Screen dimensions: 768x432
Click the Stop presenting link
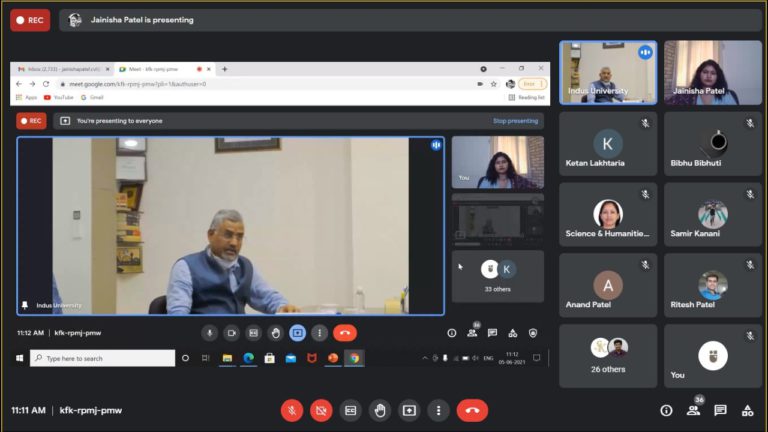[x=515, y=121]
